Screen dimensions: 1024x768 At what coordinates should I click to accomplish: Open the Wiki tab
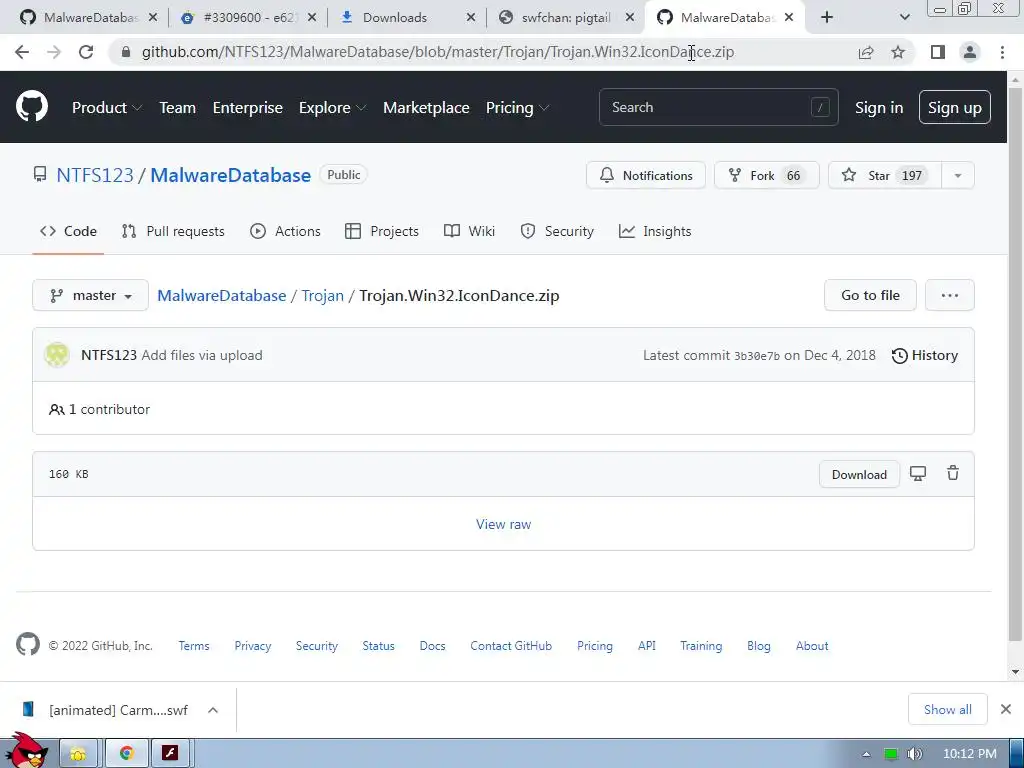[x=470, y=231]
